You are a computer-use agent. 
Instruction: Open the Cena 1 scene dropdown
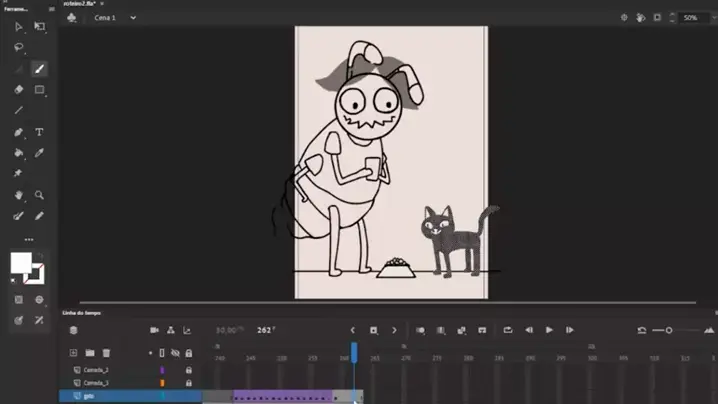(132, 17)
